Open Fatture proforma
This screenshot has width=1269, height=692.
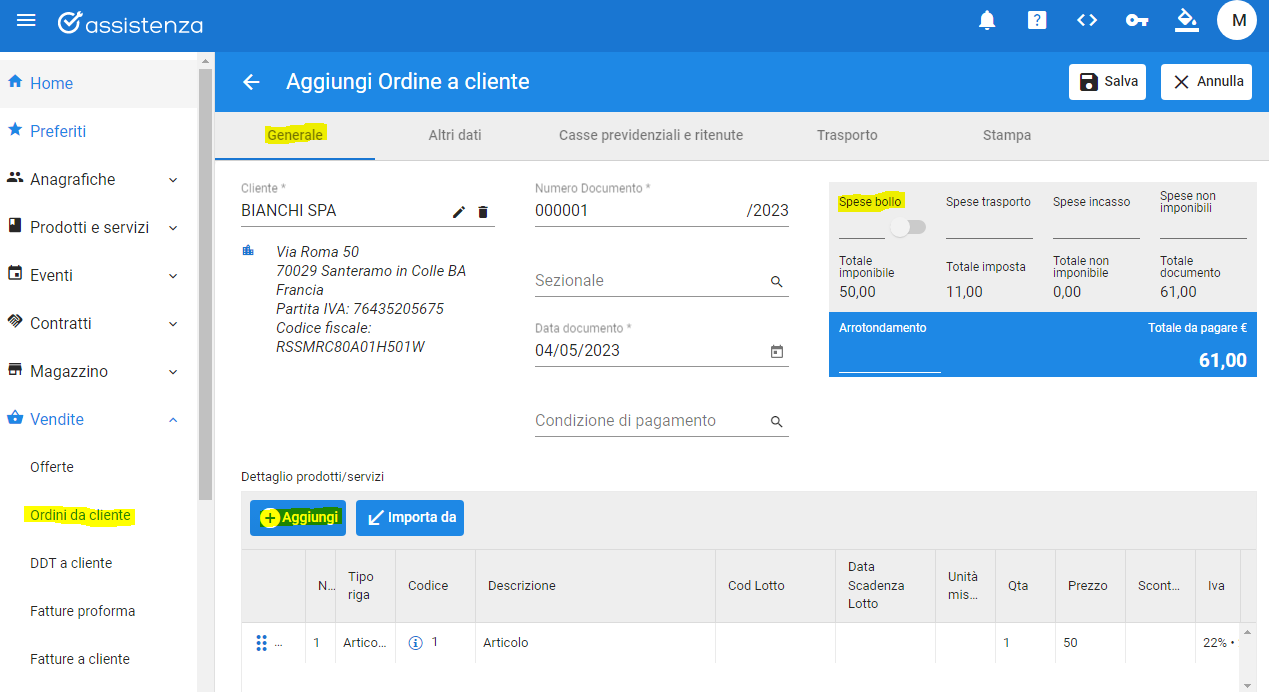coord(98,611)
